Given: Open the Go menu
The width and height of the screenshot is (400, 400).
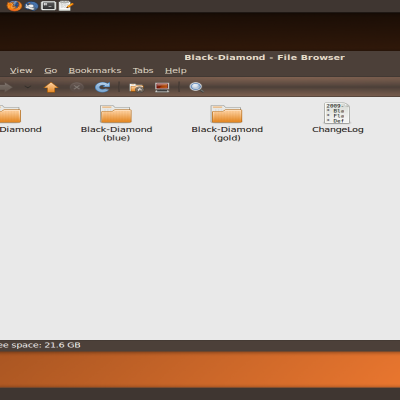Looking at the screenshot, I should pyautogui.click(x=51, y=71).
